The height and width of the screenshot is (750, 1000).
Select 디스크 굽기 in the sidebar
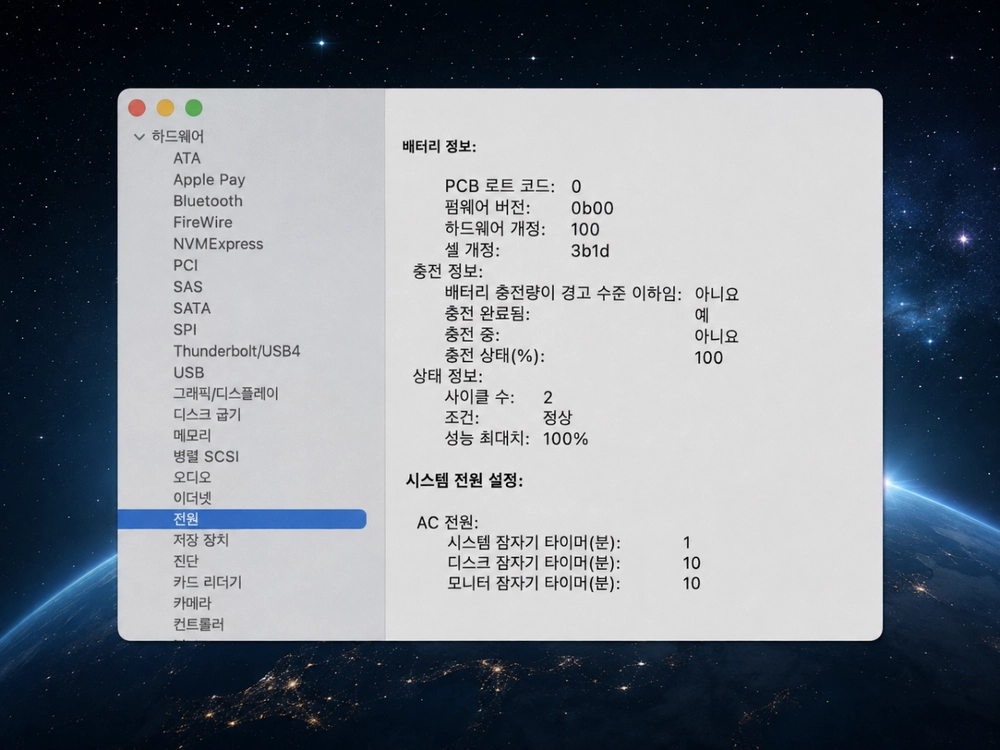(207, 415)
